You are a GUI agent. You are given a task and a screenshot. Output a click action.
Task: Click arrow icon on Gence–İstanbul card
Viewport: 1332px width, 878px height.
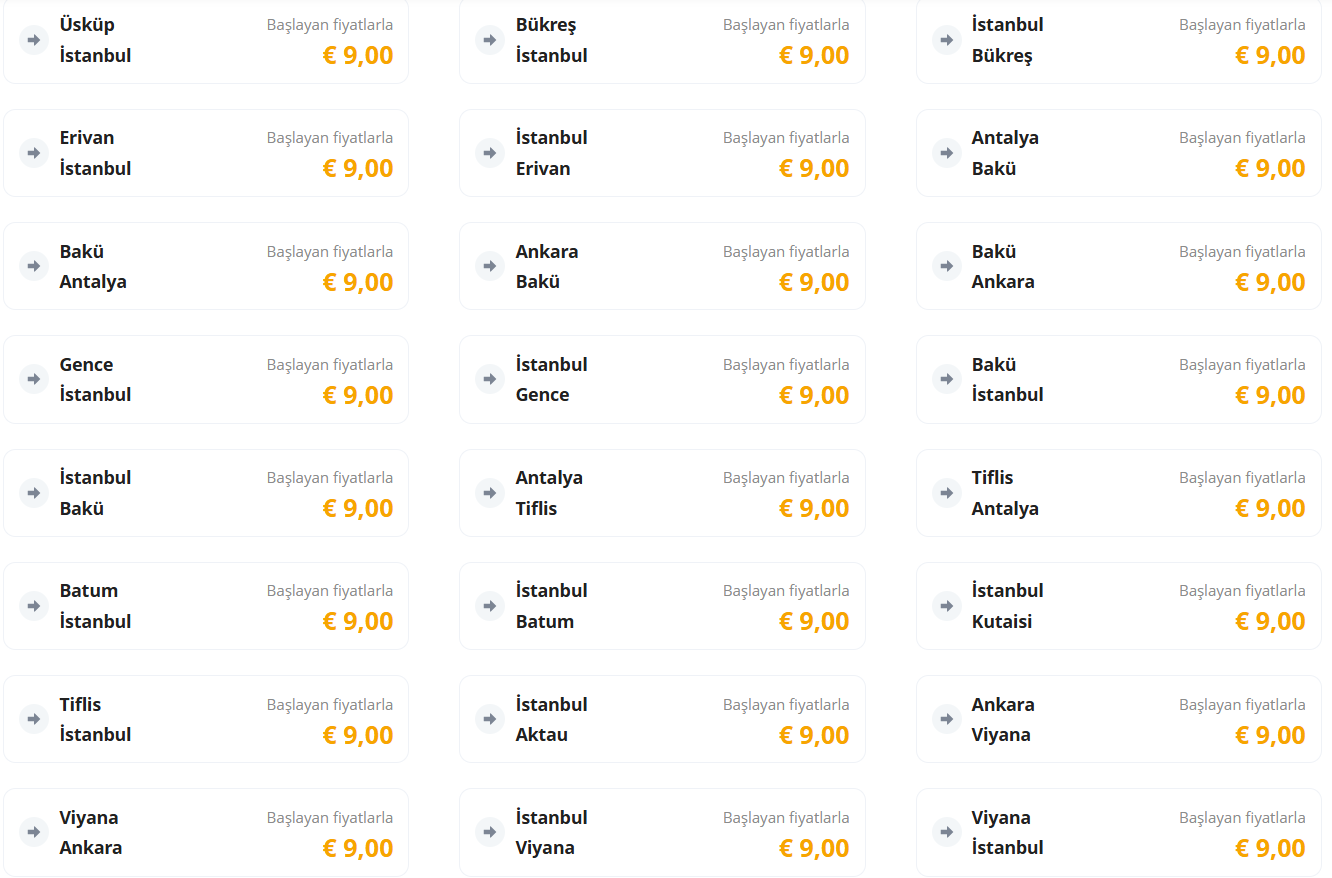click(34, 379)
